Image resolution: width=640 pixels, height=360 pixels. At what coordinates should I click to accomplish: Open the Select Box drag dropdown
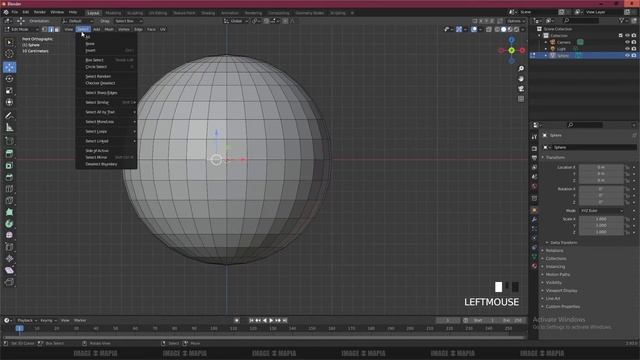[x=128, y=21]
